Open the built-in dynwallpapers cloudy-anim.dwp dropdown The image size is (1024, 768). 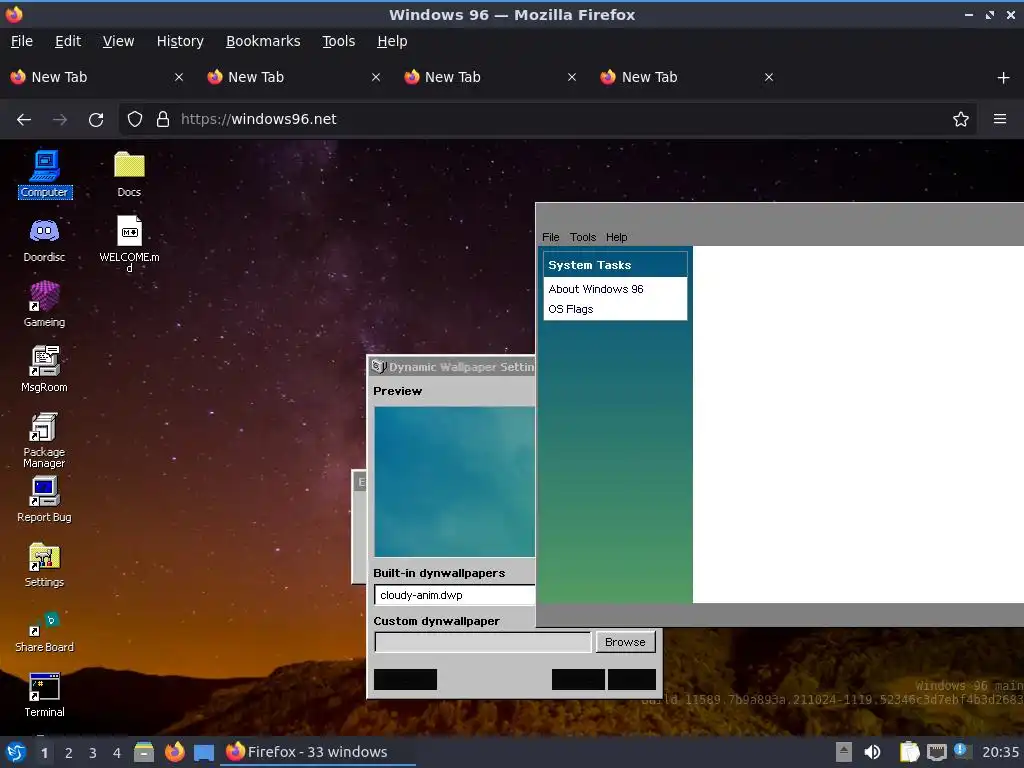click(x=455, y=596)
